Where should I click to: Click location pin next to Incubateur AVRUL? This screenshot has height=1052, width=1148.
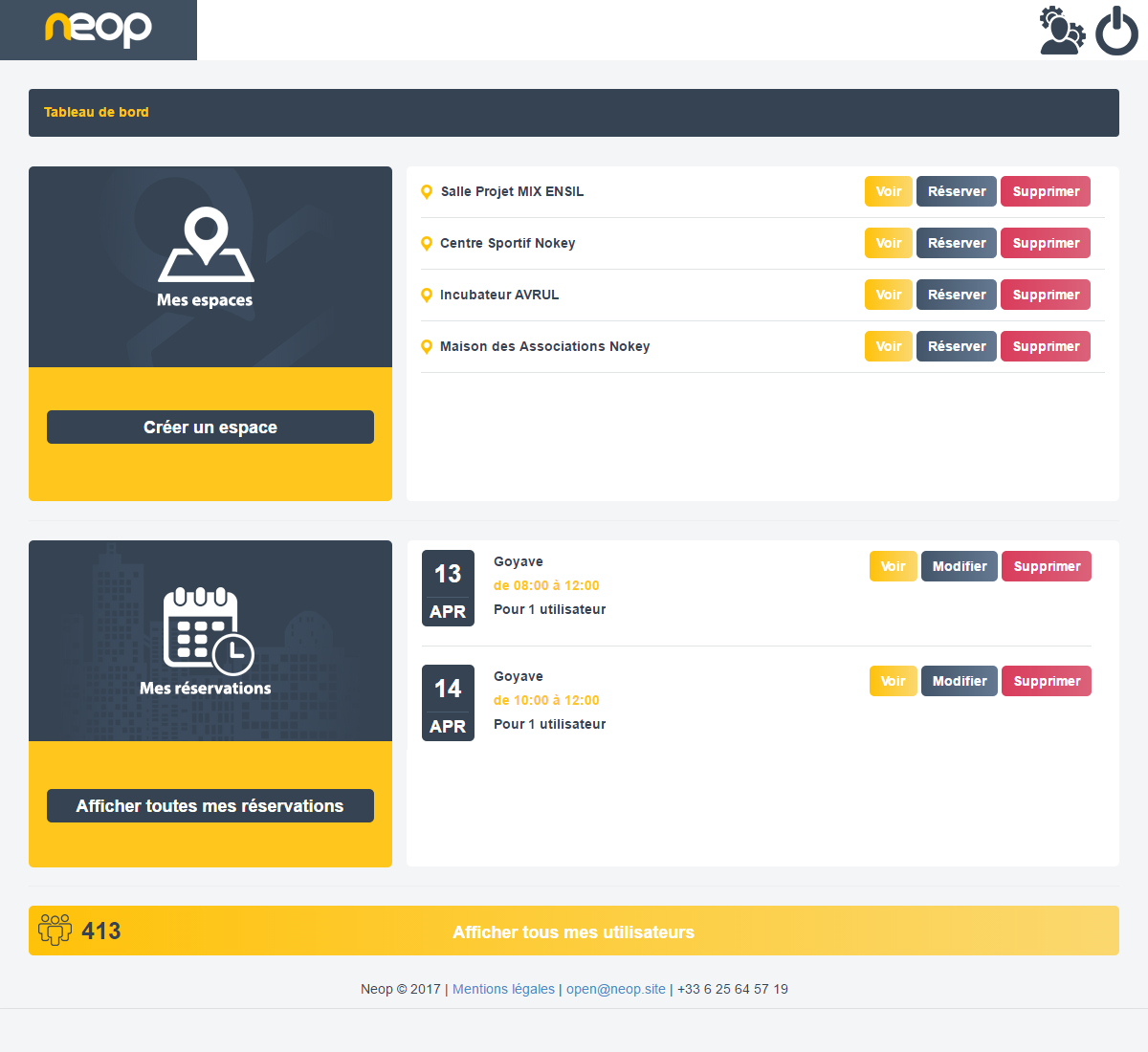tap(427, 296)
